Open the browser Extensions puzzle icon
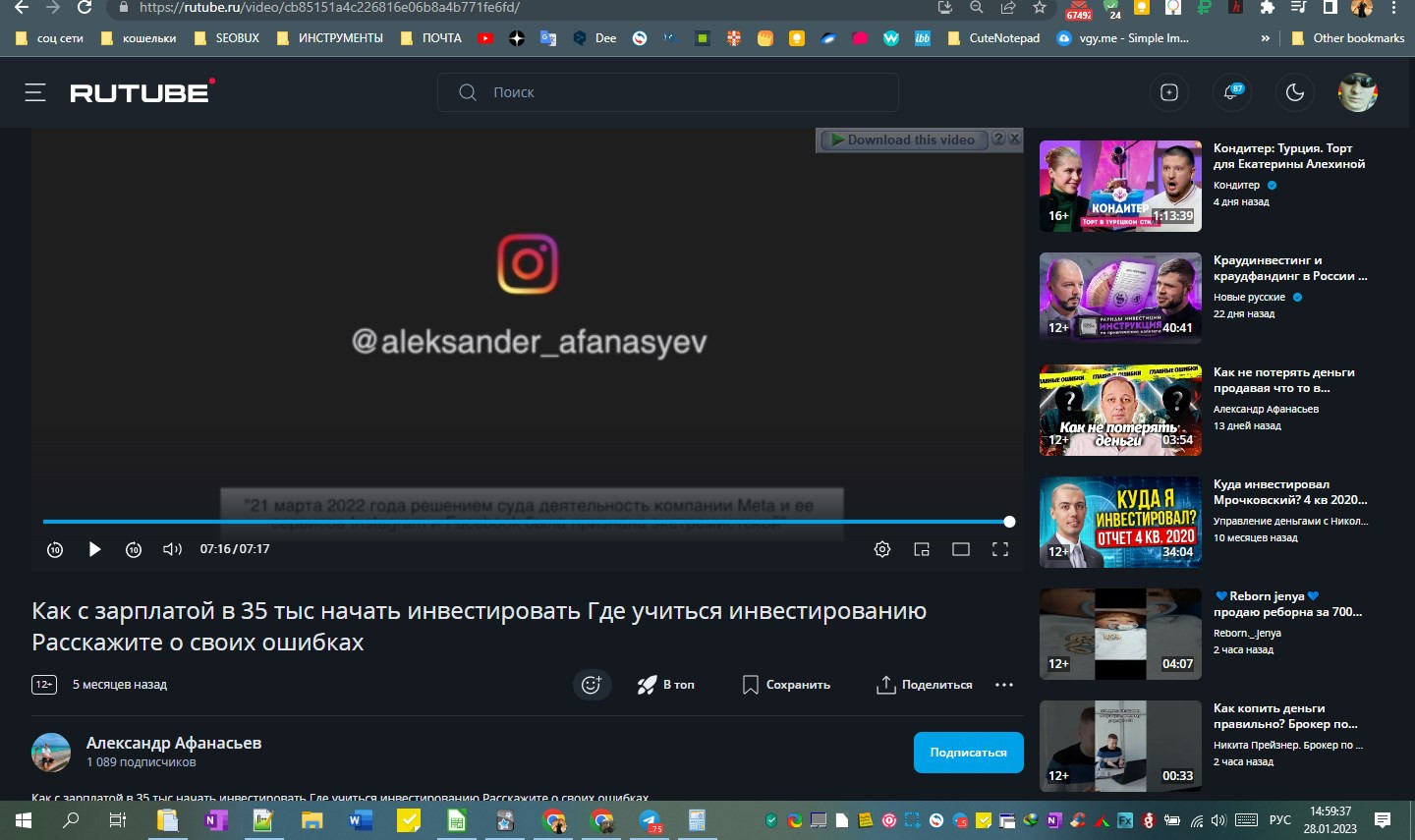This screenshot has height=840, width=1415. (x=1268, y=8)
